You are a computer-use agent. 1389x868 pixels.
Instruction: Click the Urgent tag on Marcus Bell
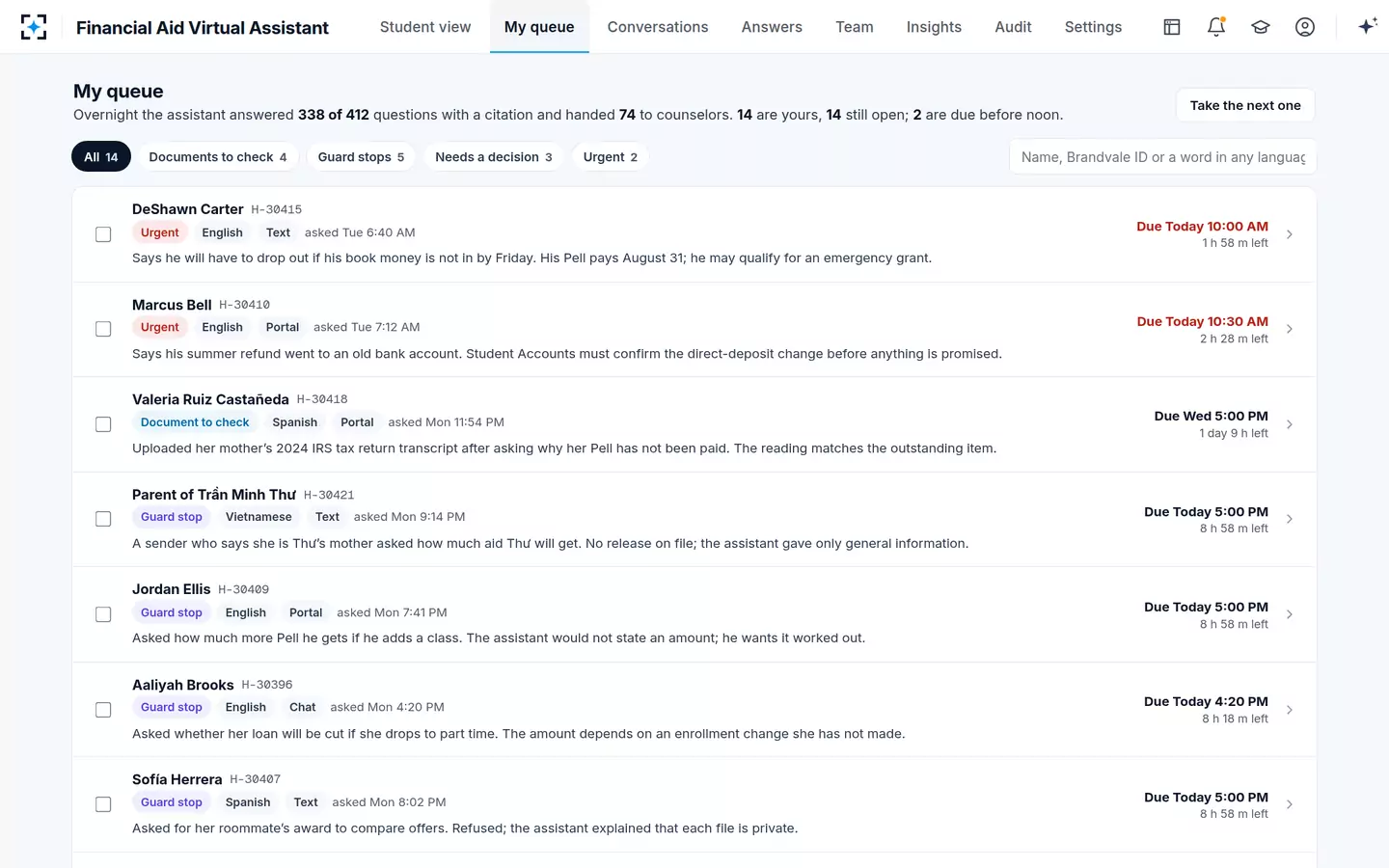click(x=160, y=327)
